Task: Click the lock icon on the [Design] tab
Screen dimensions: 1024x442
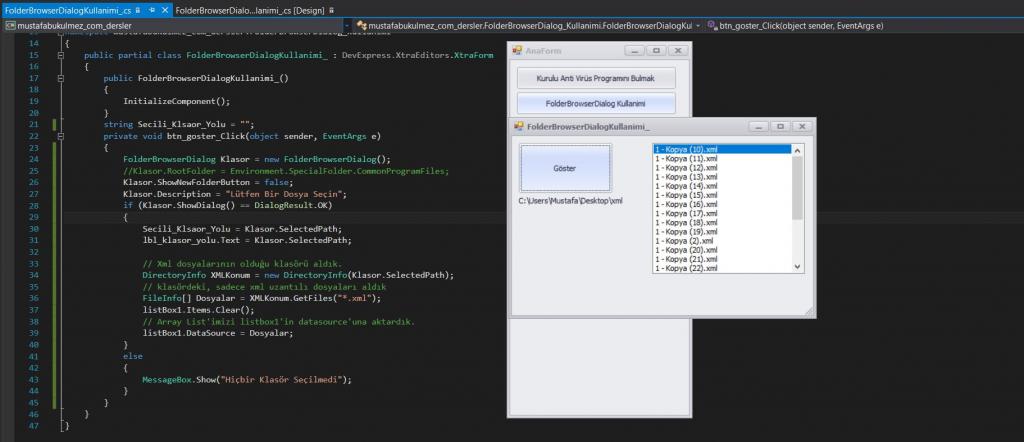Action: (333, 10)
